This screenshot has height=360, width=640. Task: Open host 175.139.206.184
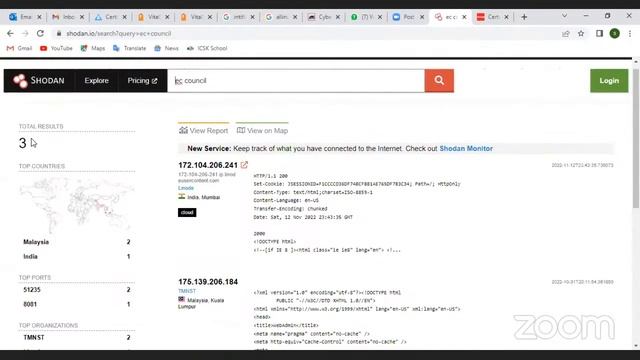[208, 282]
